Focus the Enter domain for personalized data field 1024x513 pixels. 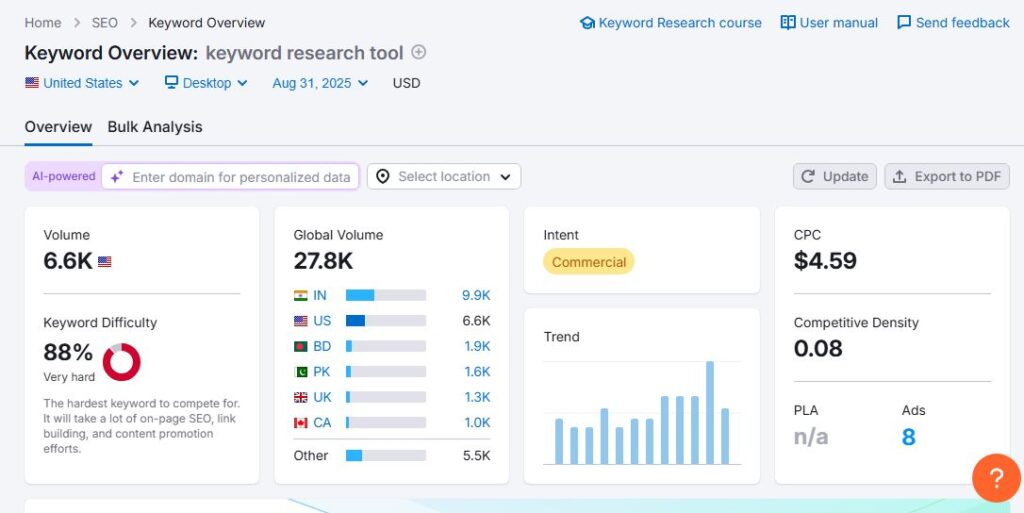coord(230,177)
